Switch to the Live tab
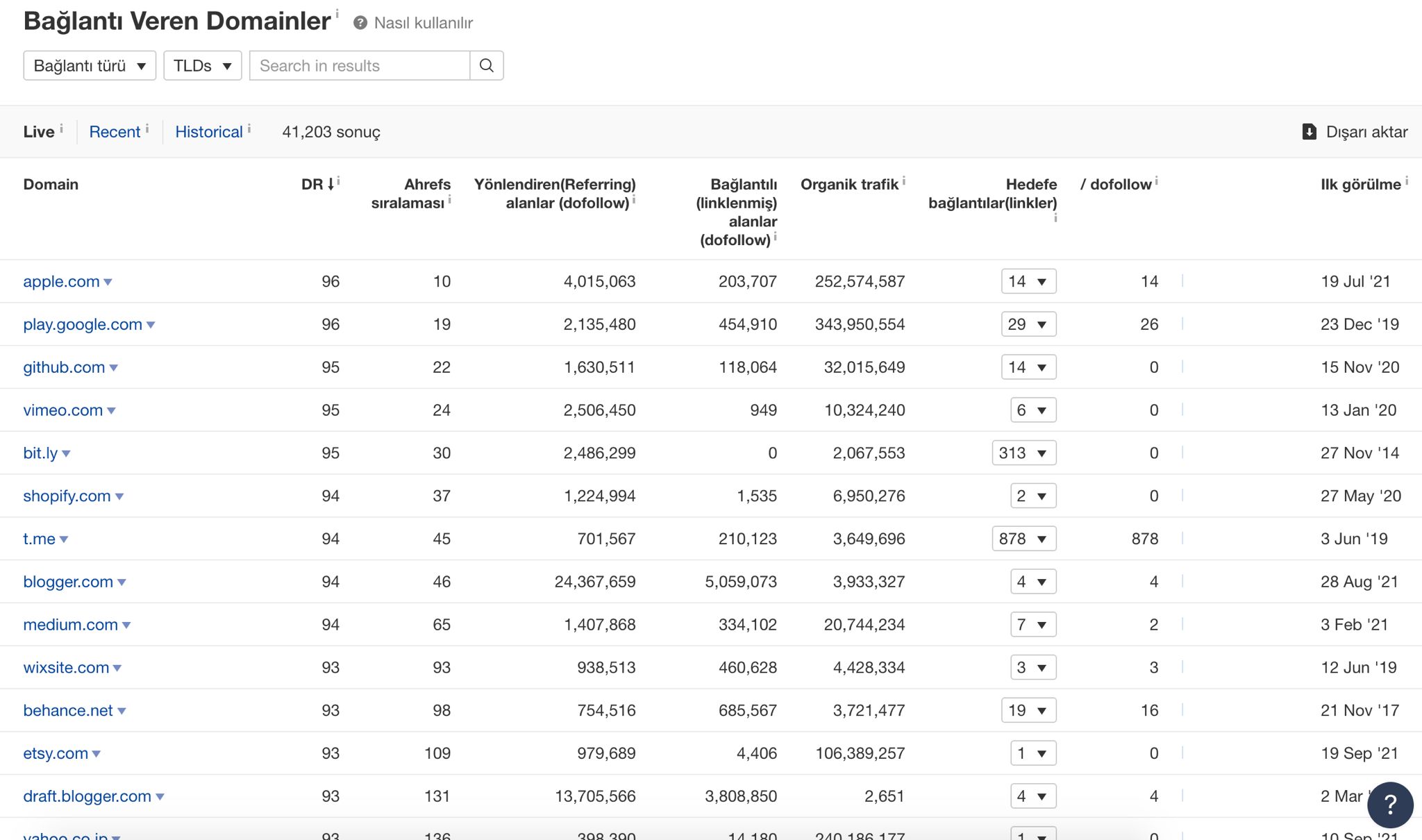 tap(39, 132)
